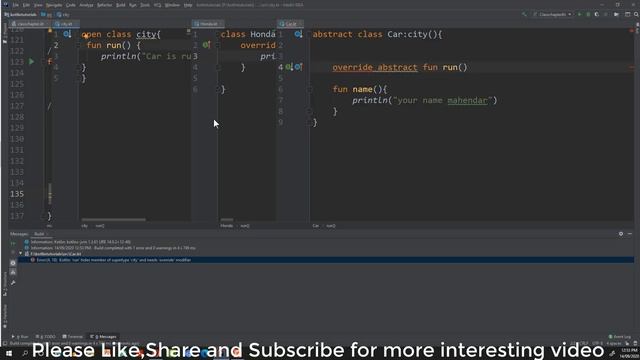This screenshot has height=360, width=640.
Task: Open the Build menu
Action: coord(120,5)
